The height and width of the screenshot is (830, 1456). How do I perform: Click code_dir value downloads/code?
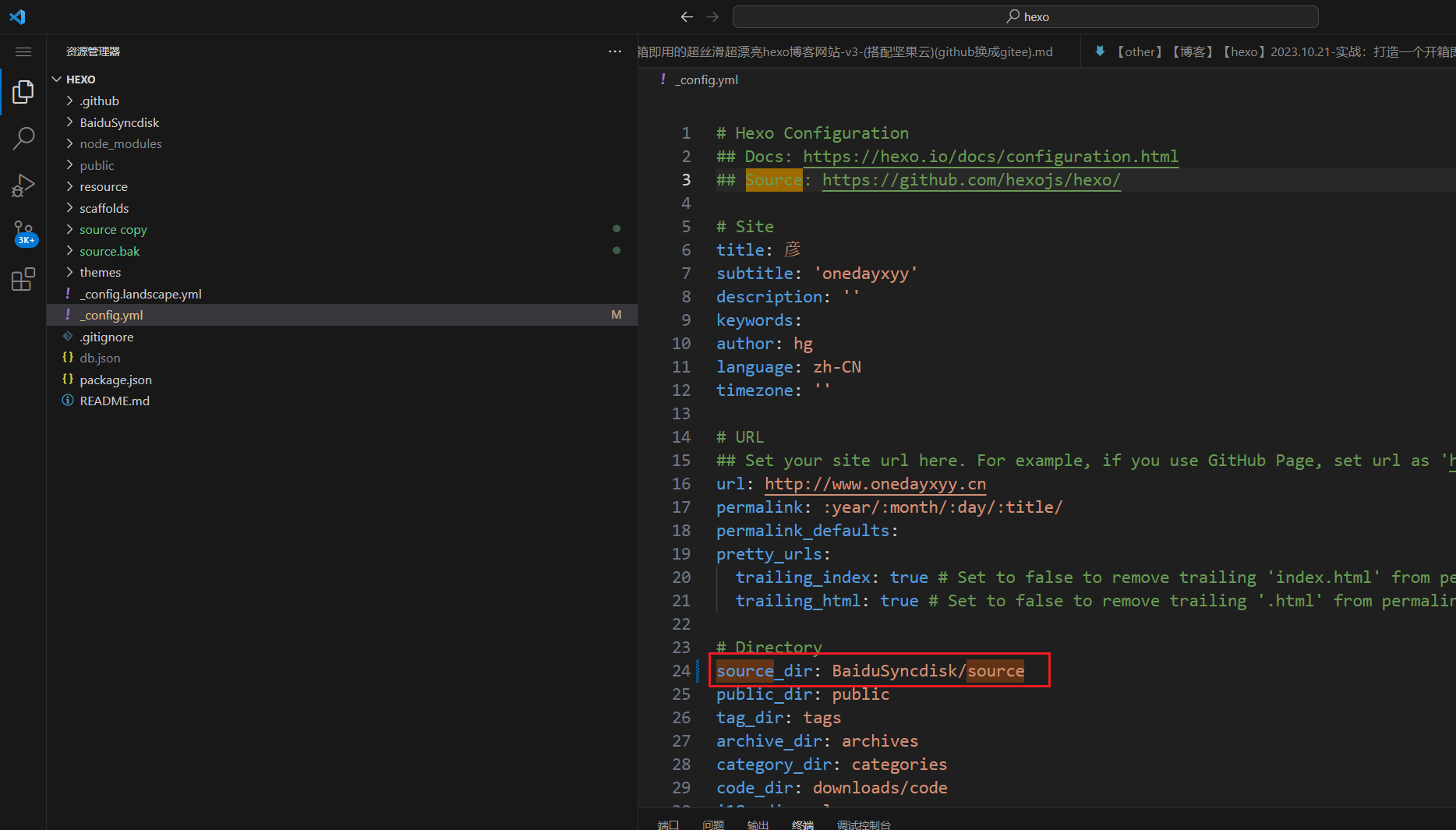tap(880, 788)
